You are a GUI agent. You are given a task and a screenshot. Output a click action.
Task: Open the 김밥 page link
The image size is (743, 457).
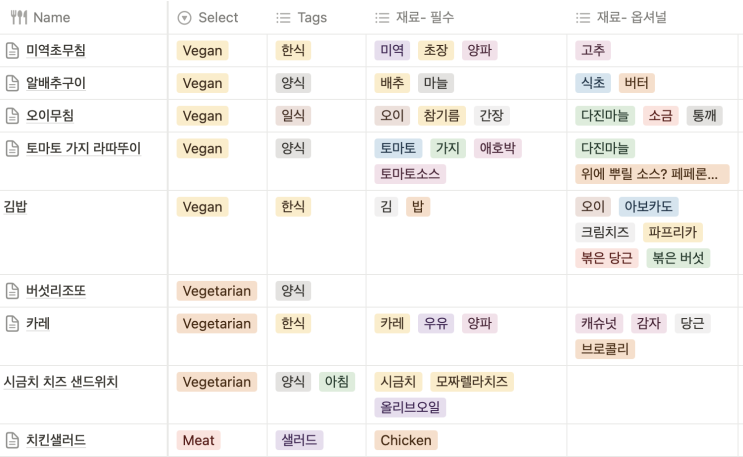point(16,207)
